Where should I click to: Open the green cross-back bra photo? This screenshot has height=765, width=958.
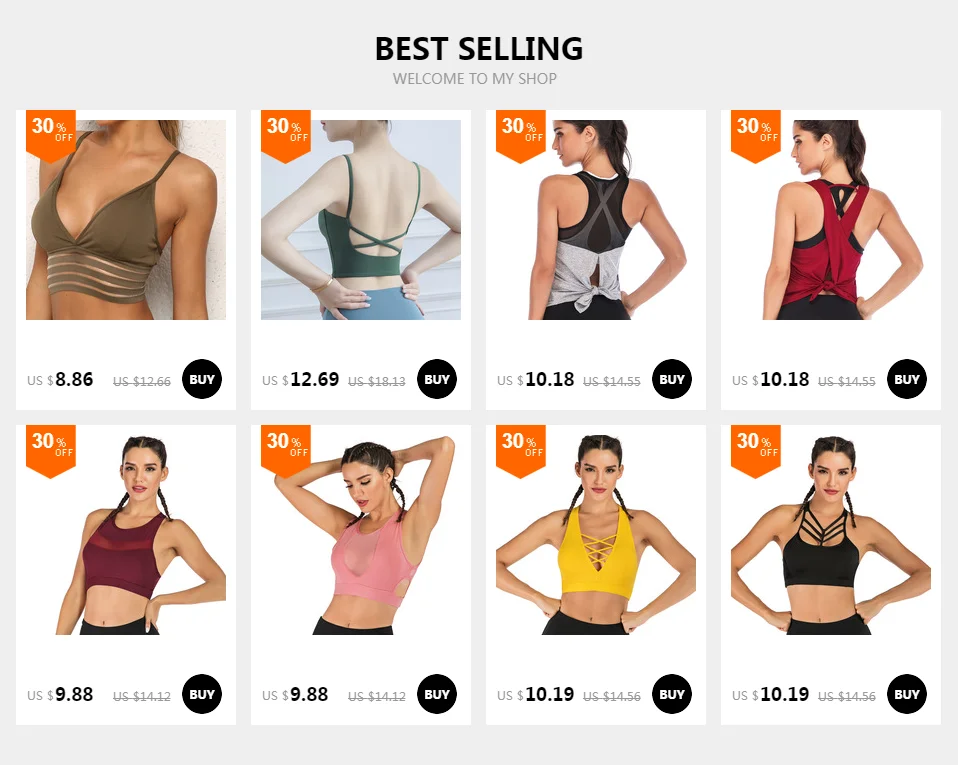(361, 220)
